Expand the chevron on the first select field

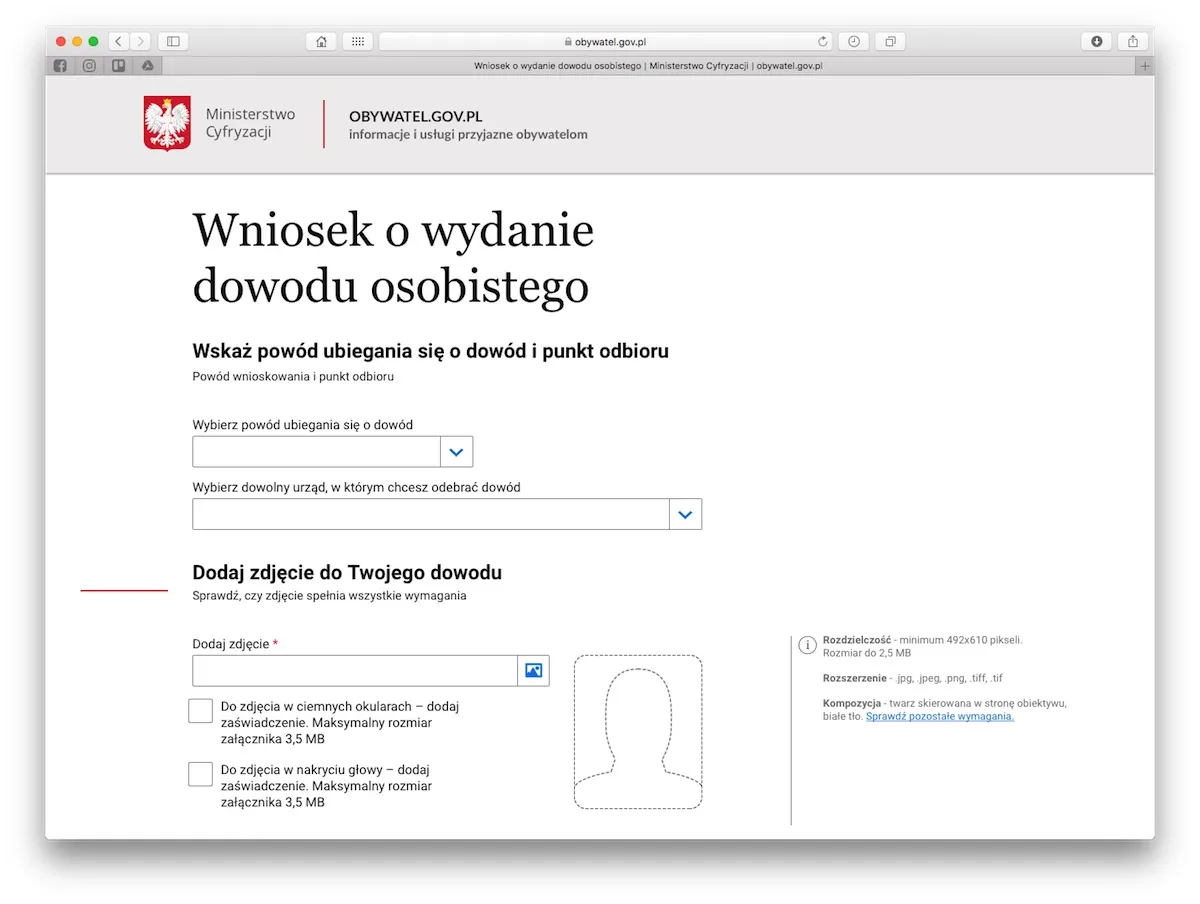(x=457, y=451)
